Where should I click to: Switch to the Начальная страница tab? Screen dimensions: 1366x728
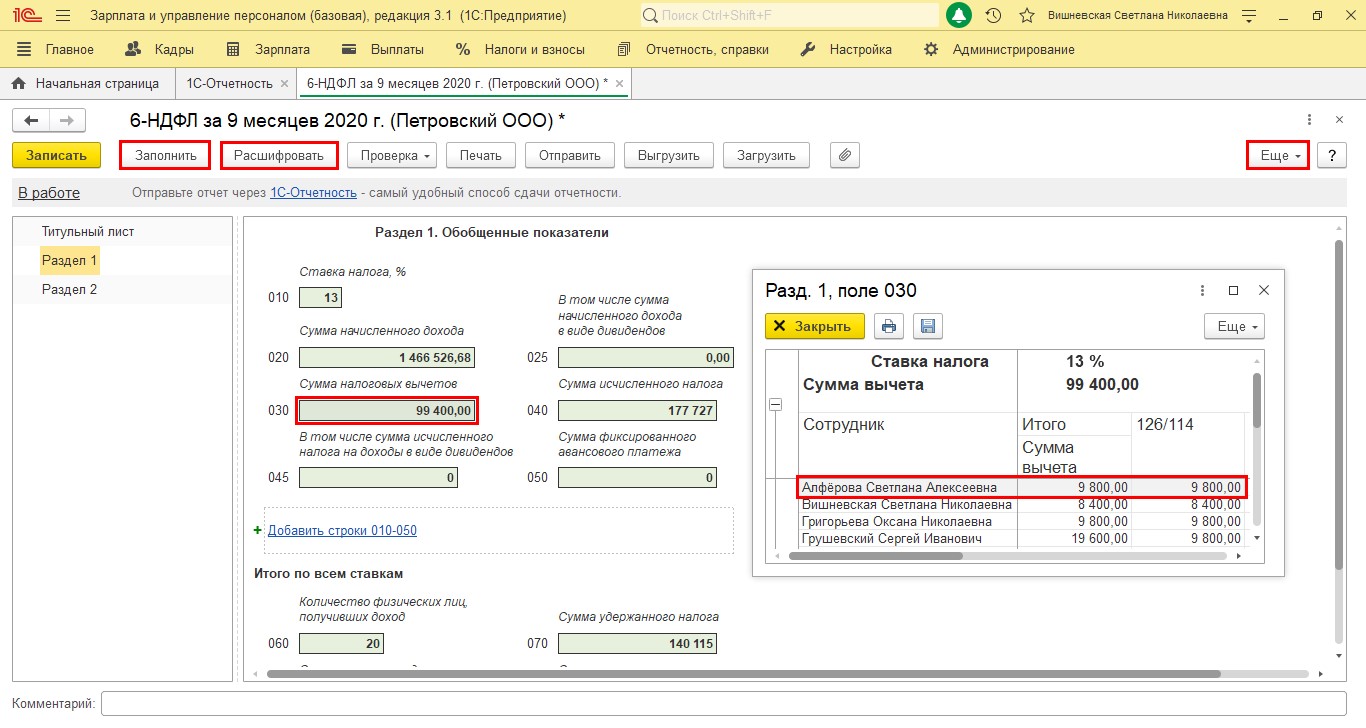click(x=87, y=84)
